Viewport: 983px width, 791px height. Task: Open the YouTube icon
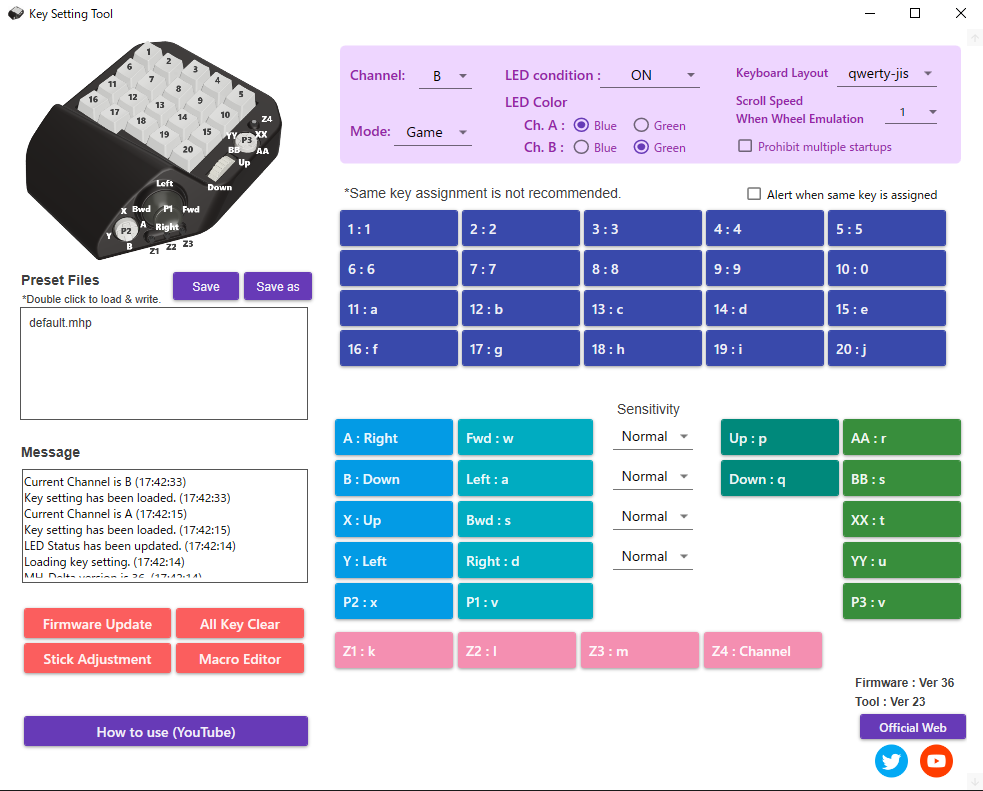coord(936,761)
